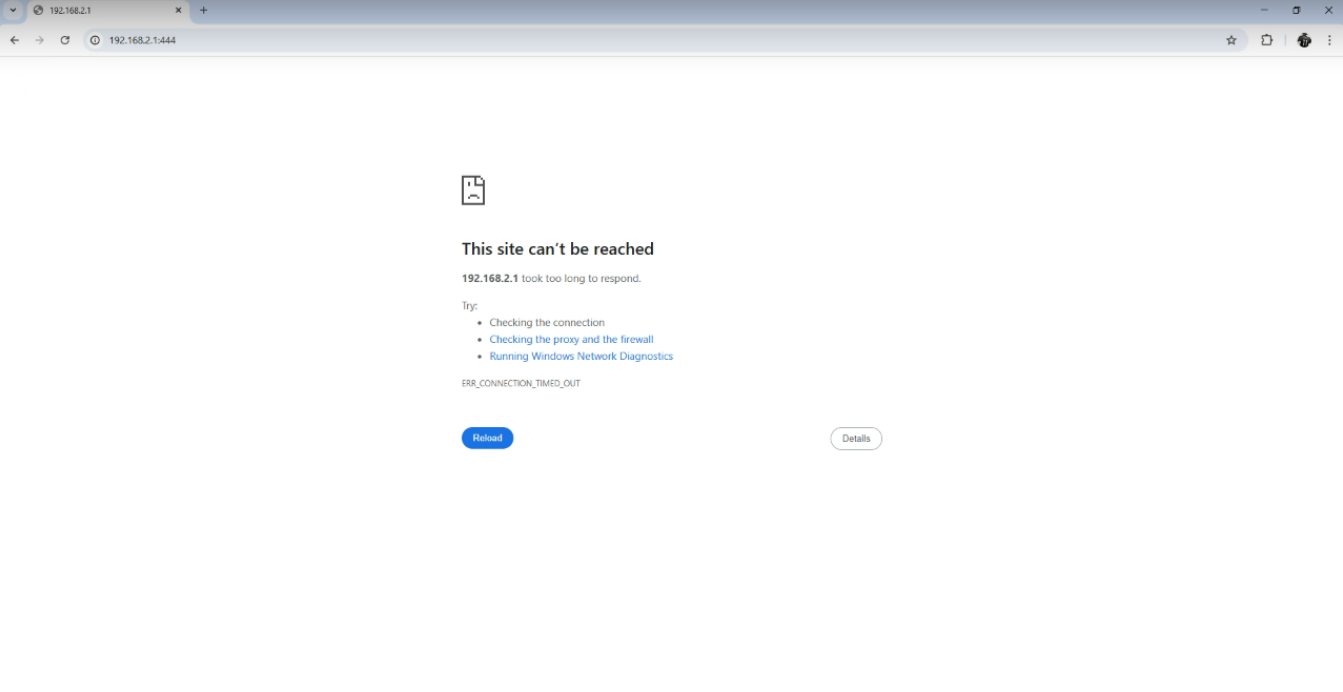Click the browser back arrow
This screenshot has width=1343, height=692.
pos(14,40)
